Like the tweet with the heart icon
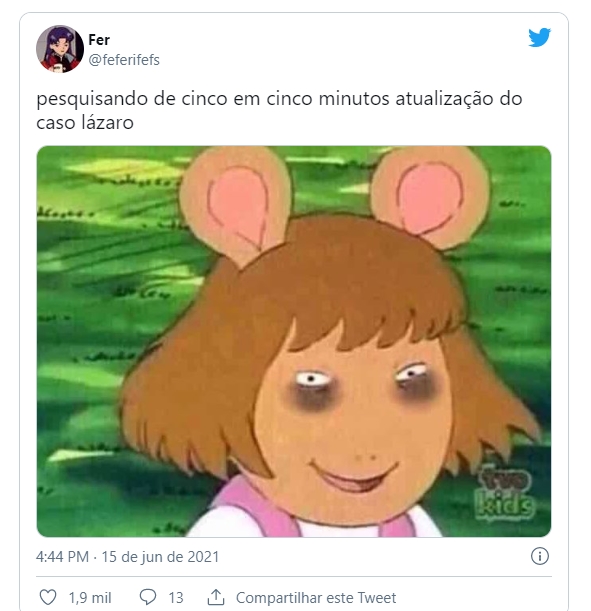The height and width of the screenshot is (611, 591). tap(48, 597)
